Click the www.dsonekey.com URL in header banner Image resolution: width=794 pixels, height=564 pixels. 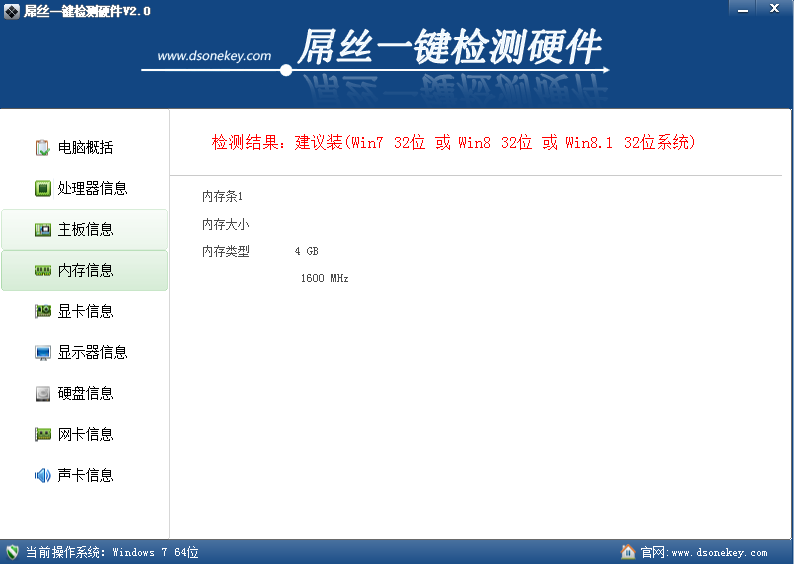point(214,56)
